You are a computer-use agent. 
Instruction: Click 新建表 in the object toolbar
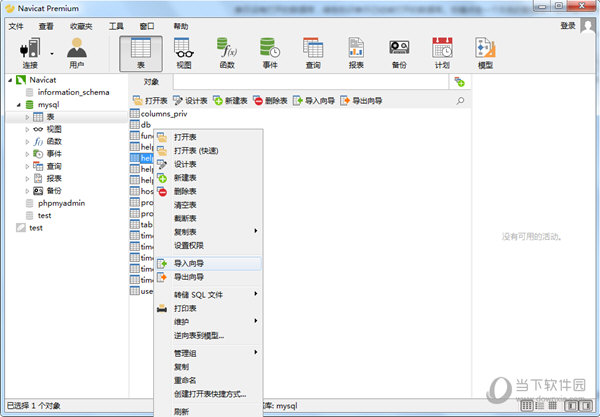(230, 101)
